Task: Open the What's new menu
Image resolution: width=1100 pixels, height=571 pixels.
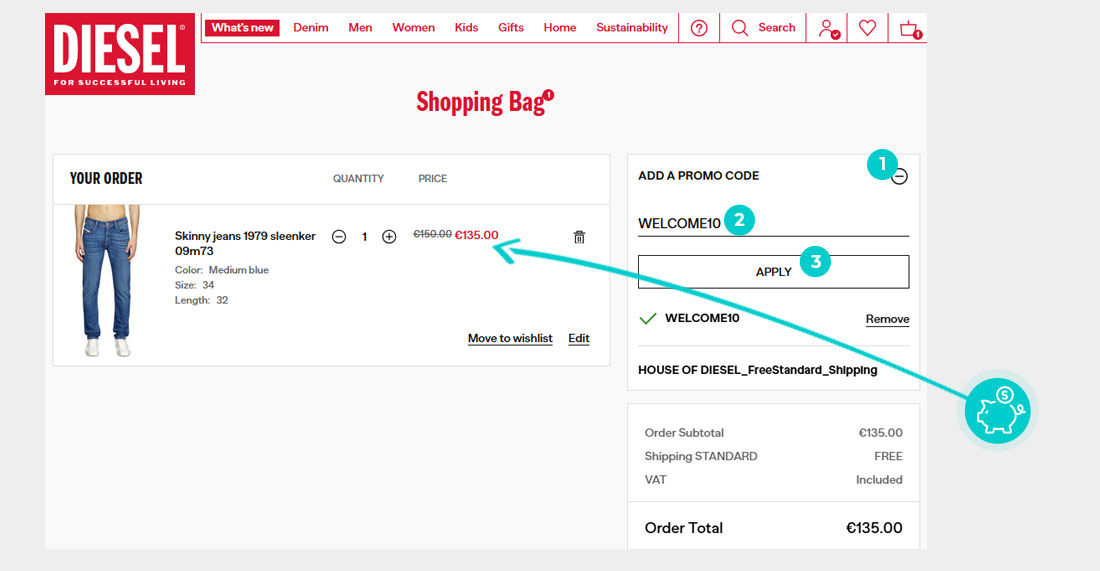Action: pos(242,27)
